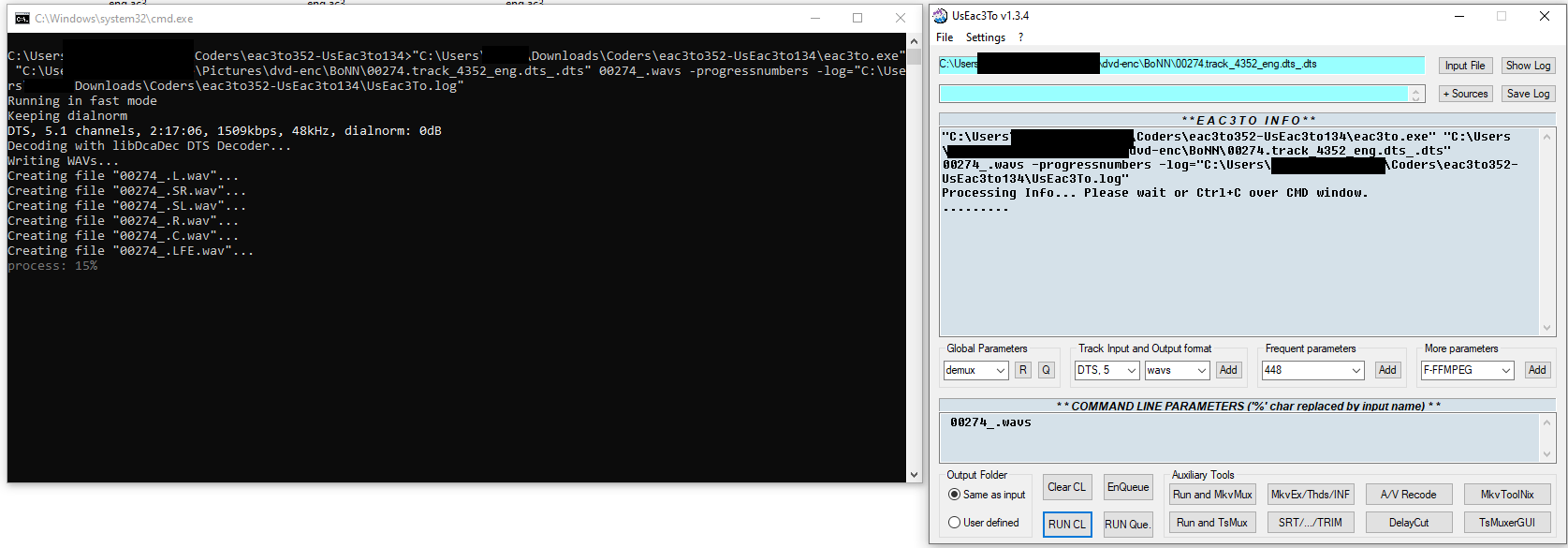Image resolution: width=1568 pixels, height=548 pixels.
Task: Click the EAC3TO INFO scrollbar down arrow
Action: pyautogui.click(x=1546, y=328)
